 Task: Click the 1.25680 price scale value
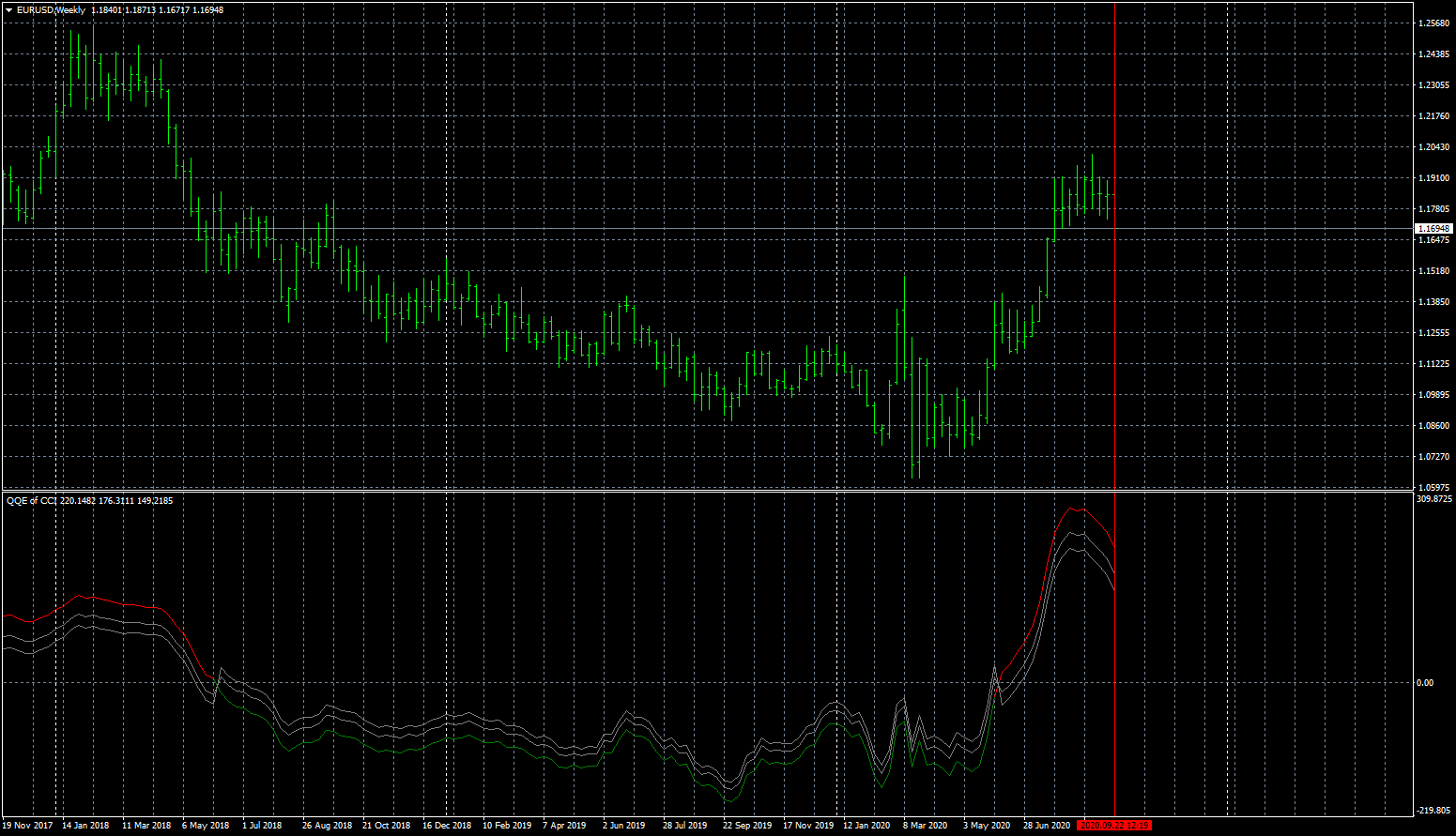(1433, 23)
